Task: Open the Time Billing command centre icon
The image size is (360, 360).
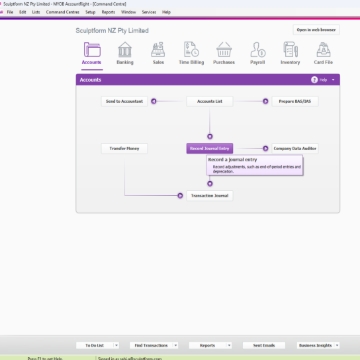Action: (191, 50)
